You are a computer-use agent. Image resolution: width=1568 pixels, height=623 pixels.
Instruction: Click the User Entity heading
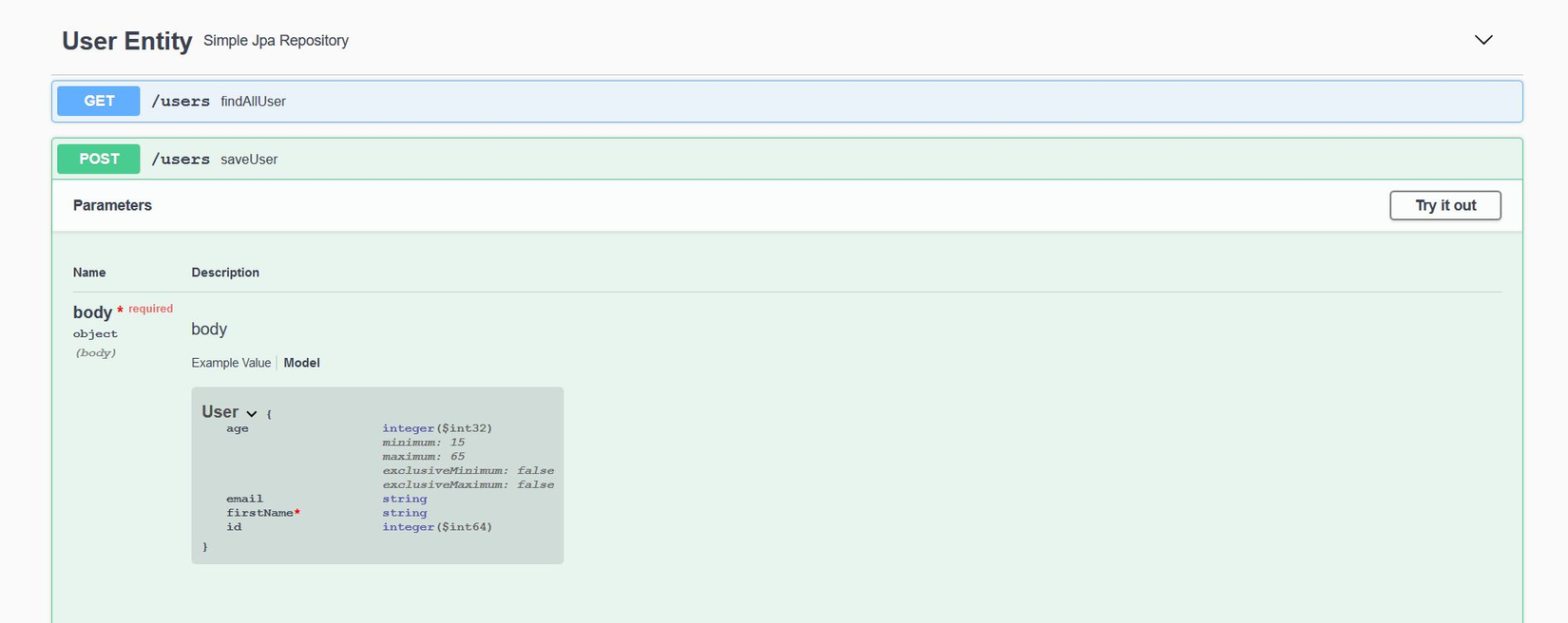pyautogui.click(x=127, y=41)
